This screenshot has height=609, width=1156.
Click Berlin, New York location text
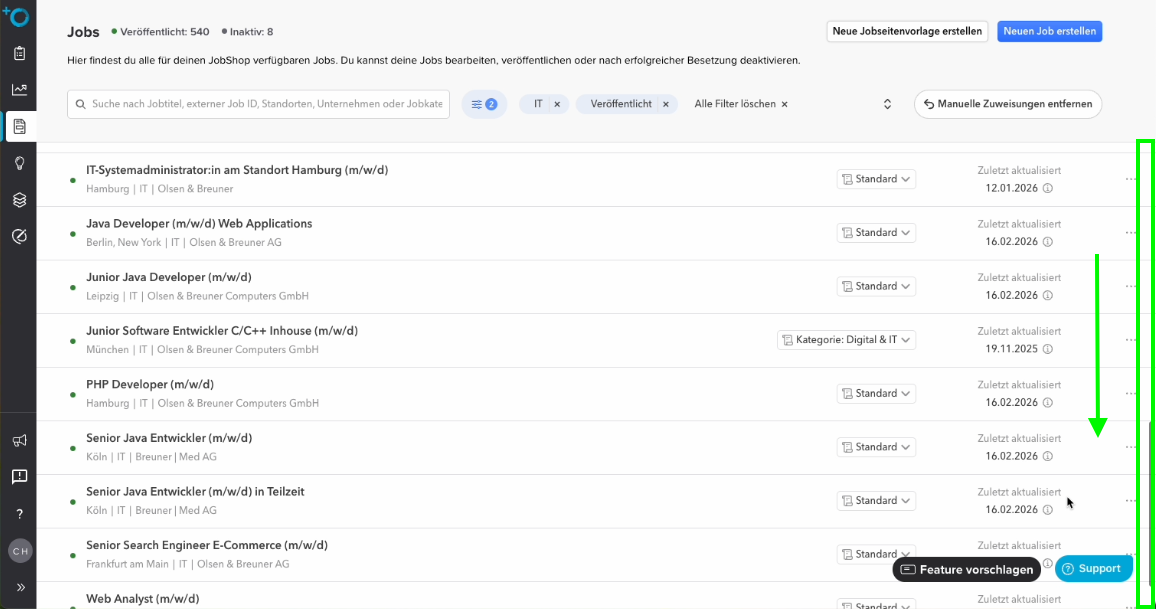(x=123, y=243)
